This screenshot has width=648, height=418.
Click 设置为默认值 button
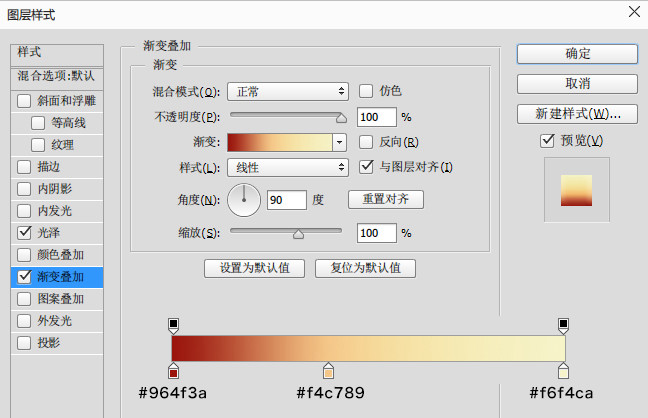coord(255,268)
